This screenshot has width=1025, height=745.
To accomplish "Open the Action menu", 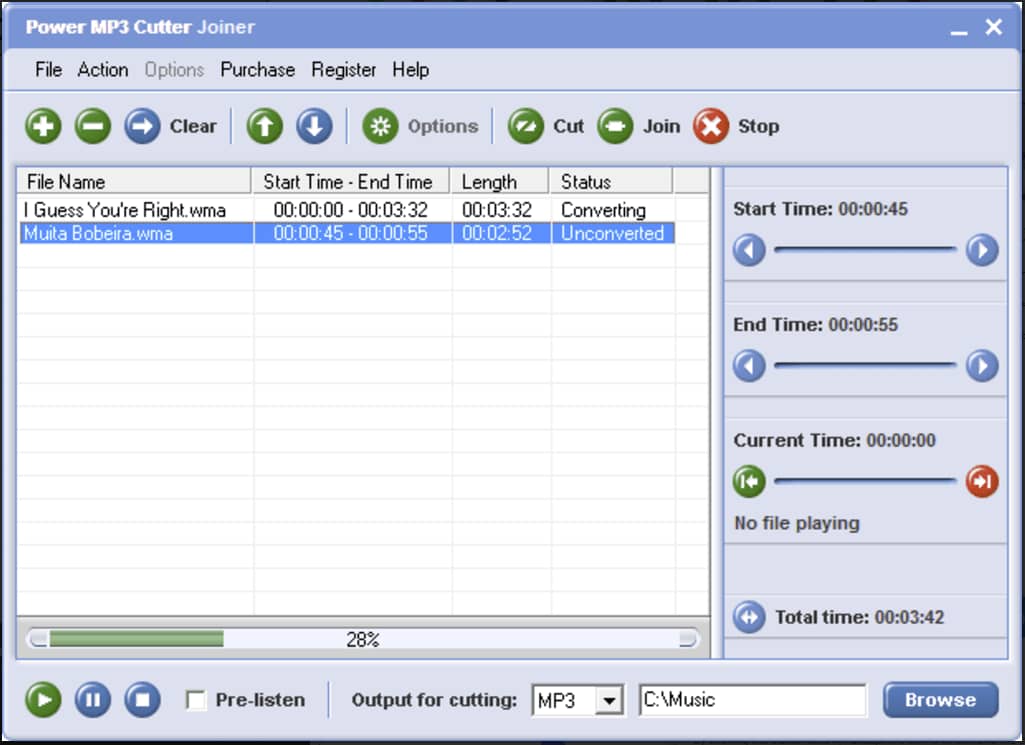I will point(103,70).
